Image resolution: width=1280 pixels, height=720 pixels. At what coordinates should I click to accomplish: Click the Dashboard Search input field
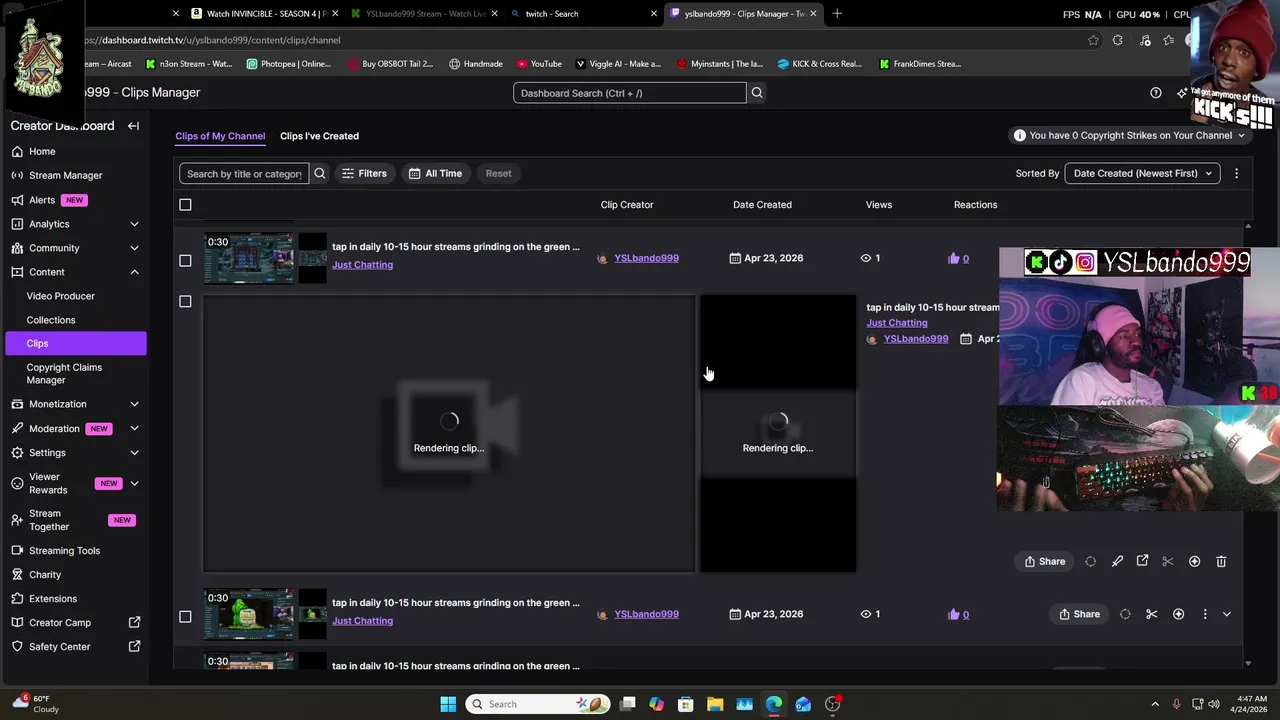[x=630, y=93]
